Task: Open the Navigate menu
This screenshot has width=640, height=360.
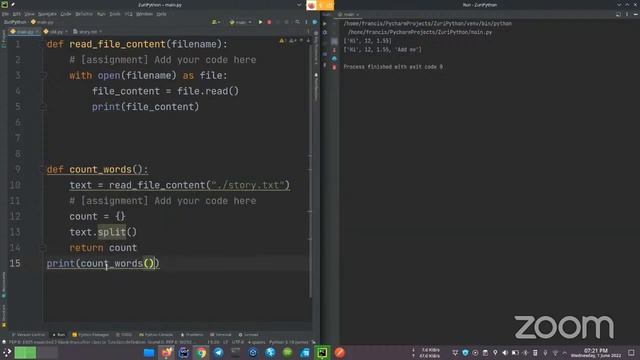Action: point(47,14)
